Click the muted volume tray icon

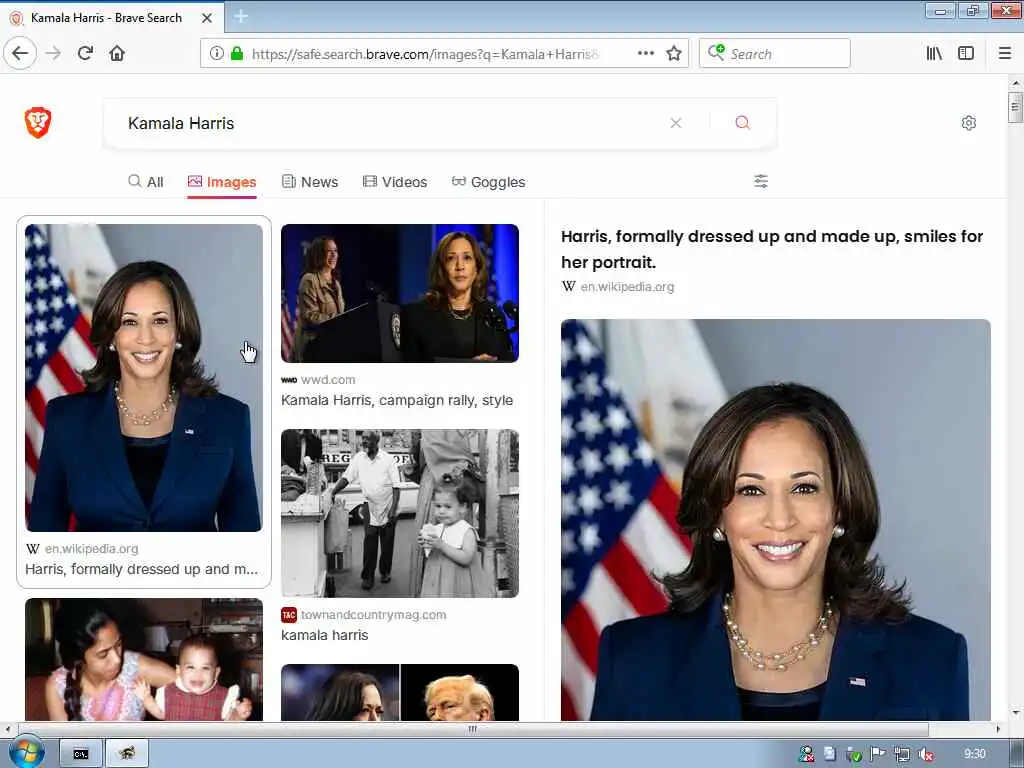925,754
